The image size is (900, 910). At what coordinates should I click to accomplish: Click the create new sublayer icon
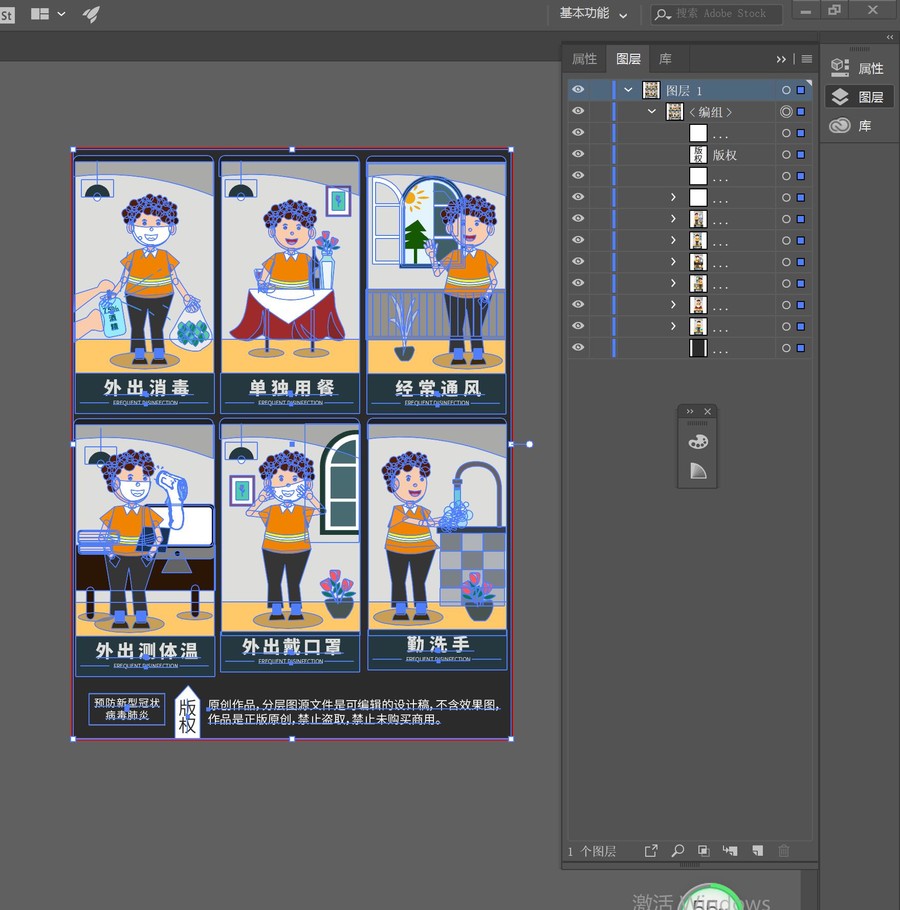point(730,850)
